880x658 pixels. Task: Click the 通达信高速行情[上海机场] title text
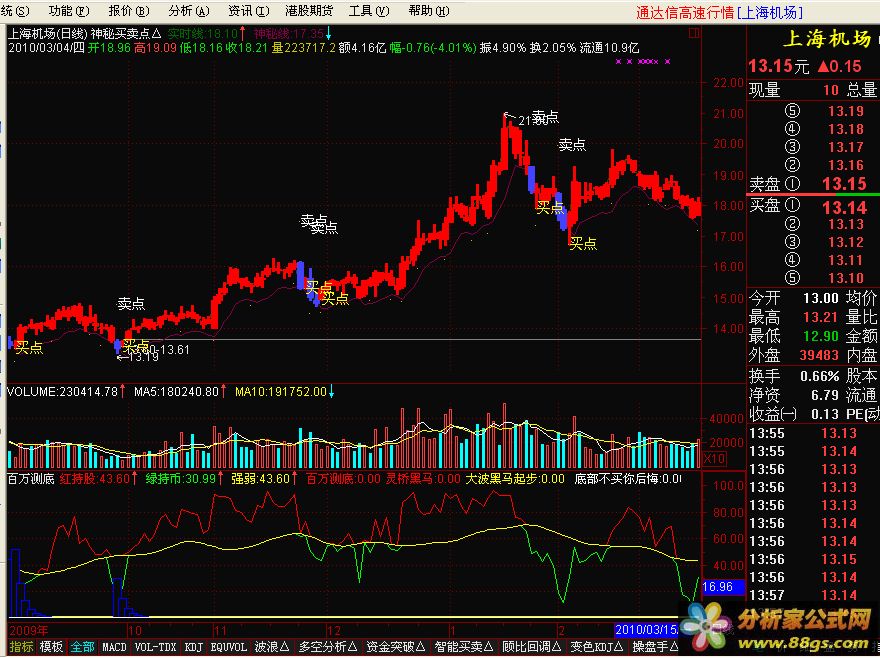point(719,12)
